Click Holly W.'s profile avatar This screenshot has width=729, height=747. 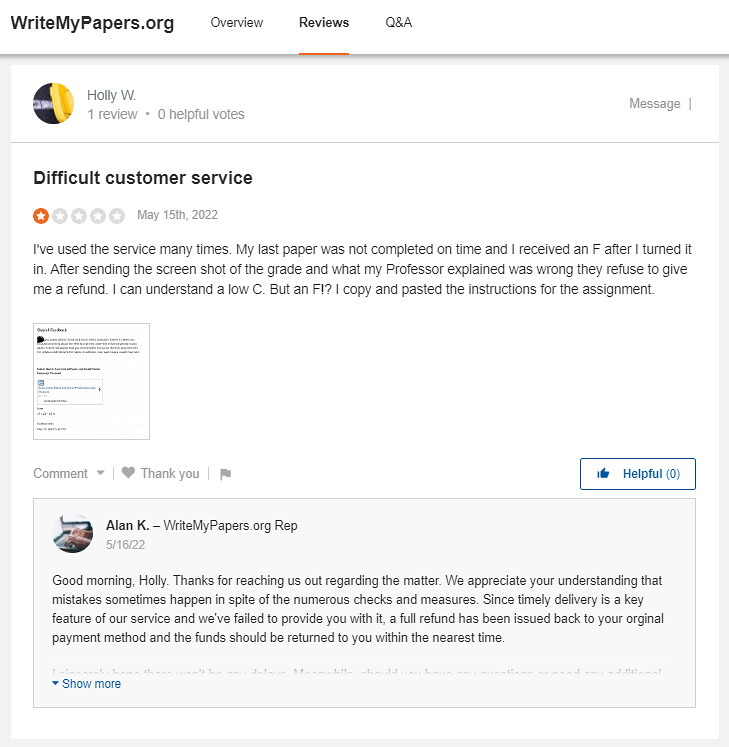coord(53,104)
